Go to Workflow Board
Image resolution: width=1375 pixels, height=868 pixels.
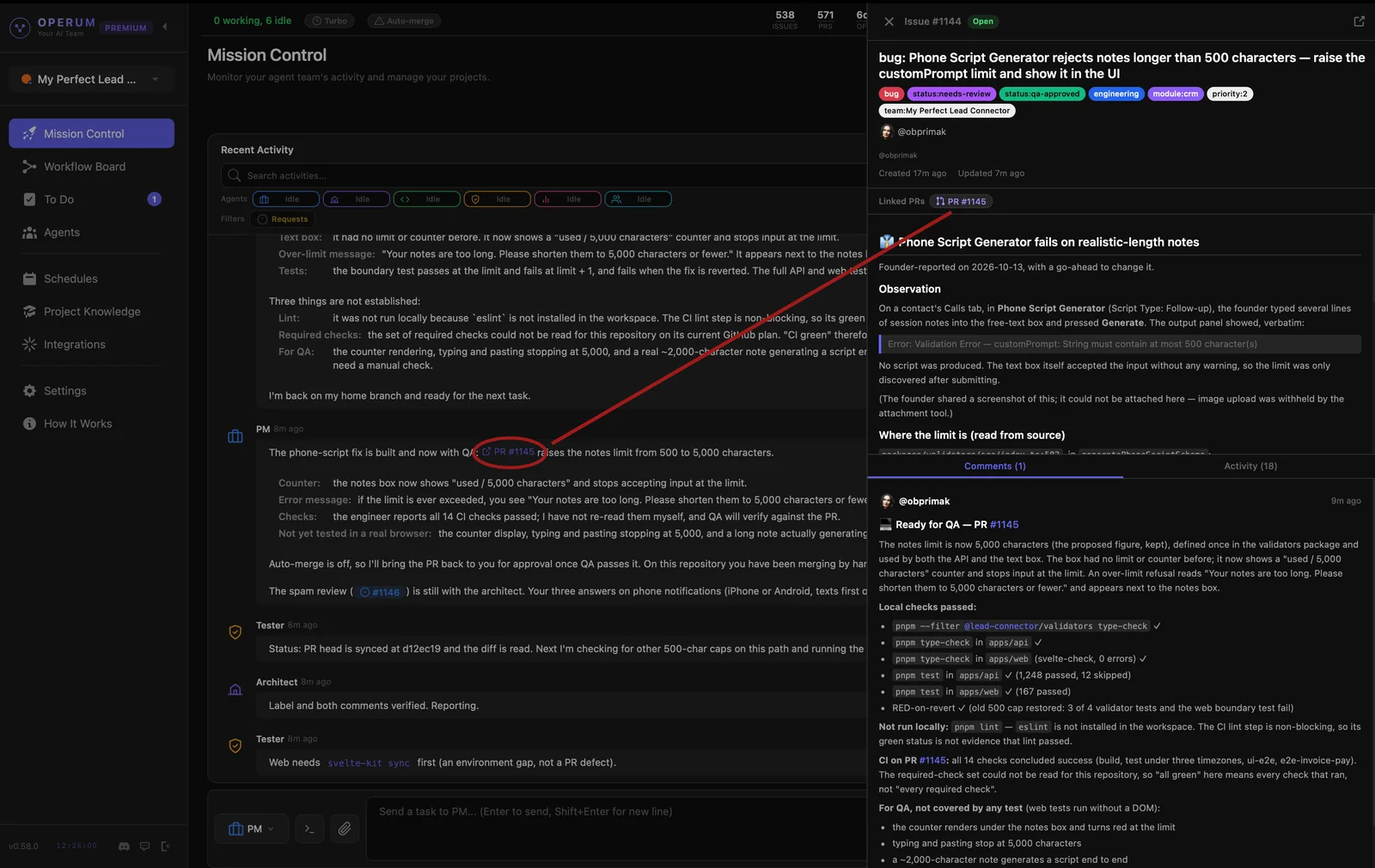[91, 167]
